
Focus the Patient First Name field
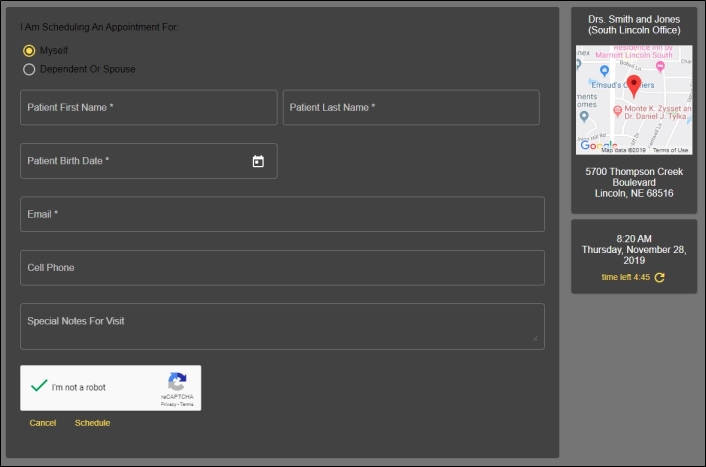coord(148,107)
